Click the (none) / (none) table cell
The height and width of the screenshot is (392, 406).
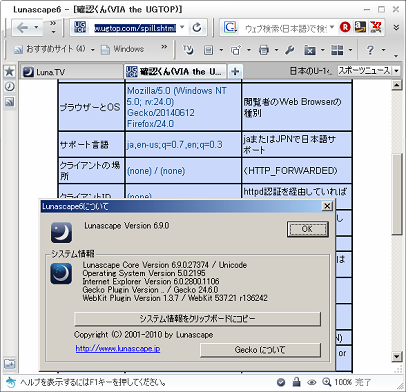[x=183, y=171]
